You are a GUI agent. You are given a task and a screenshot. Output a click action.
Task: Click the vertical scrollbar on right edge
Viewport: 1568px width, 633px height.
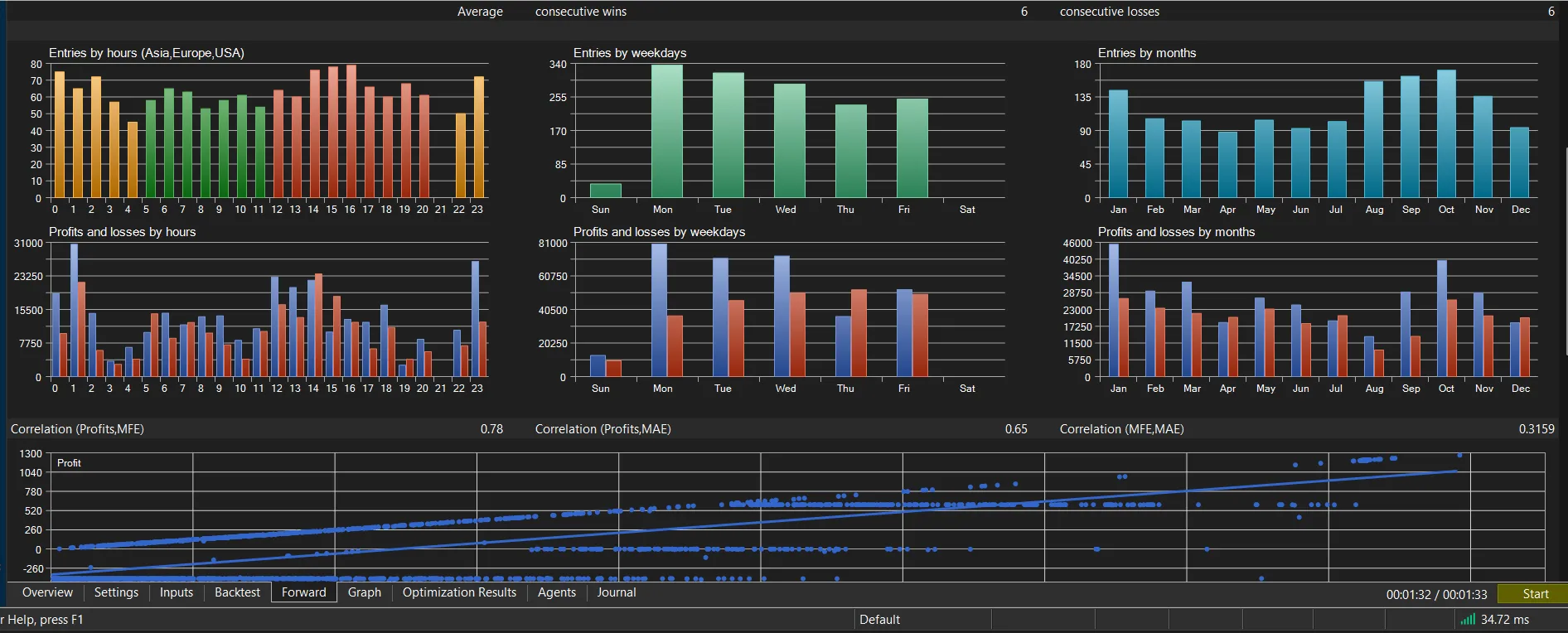pyautogui.click(x=1565, y=251)
